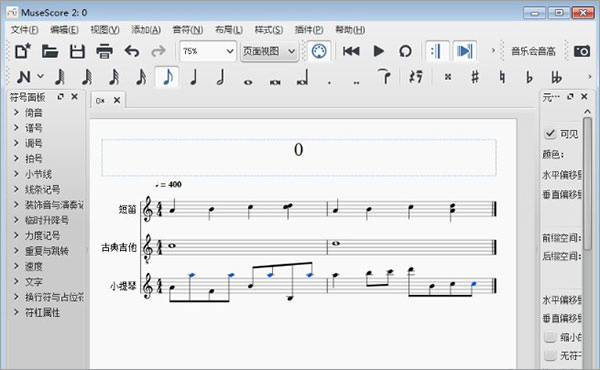This screenshot has width=600, height=370.
Task: Toggle the double augmentation dot
Action: 356,82
